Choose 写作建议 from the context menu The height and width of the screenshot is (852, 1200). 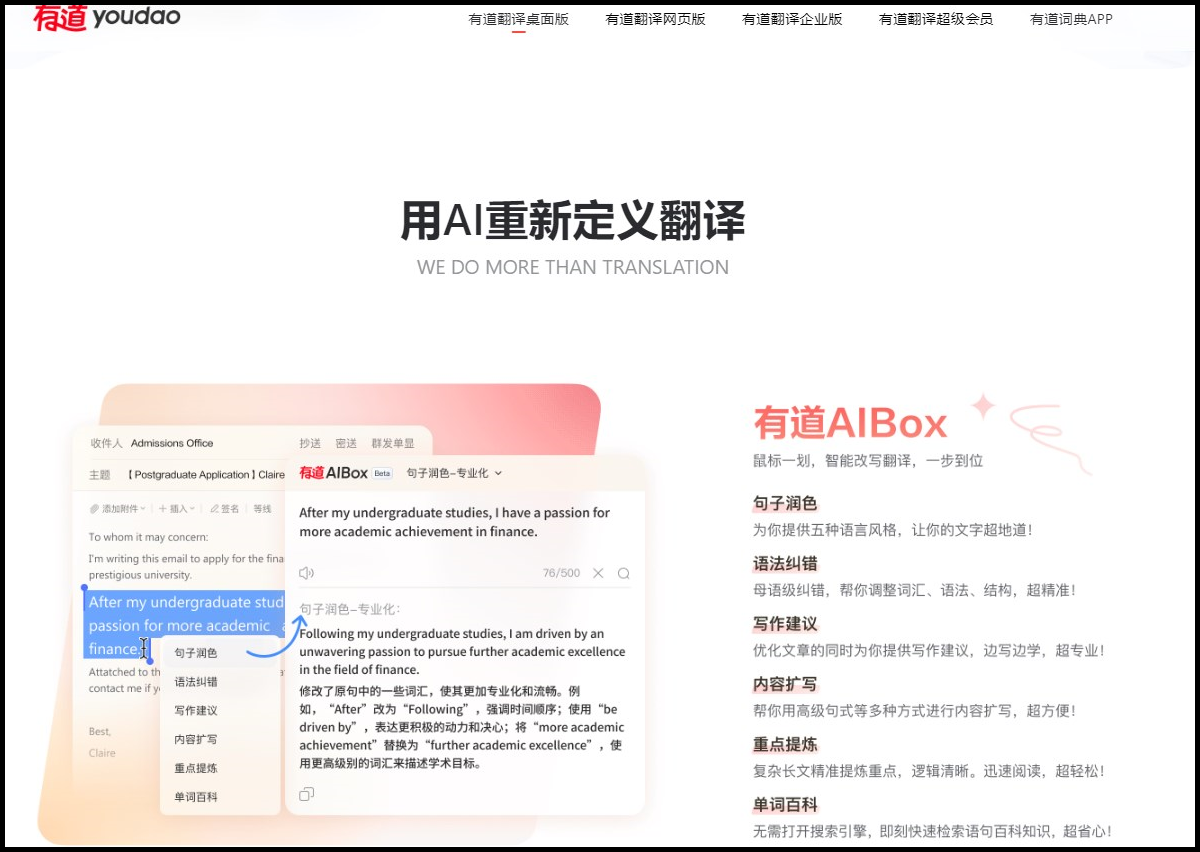196,711
